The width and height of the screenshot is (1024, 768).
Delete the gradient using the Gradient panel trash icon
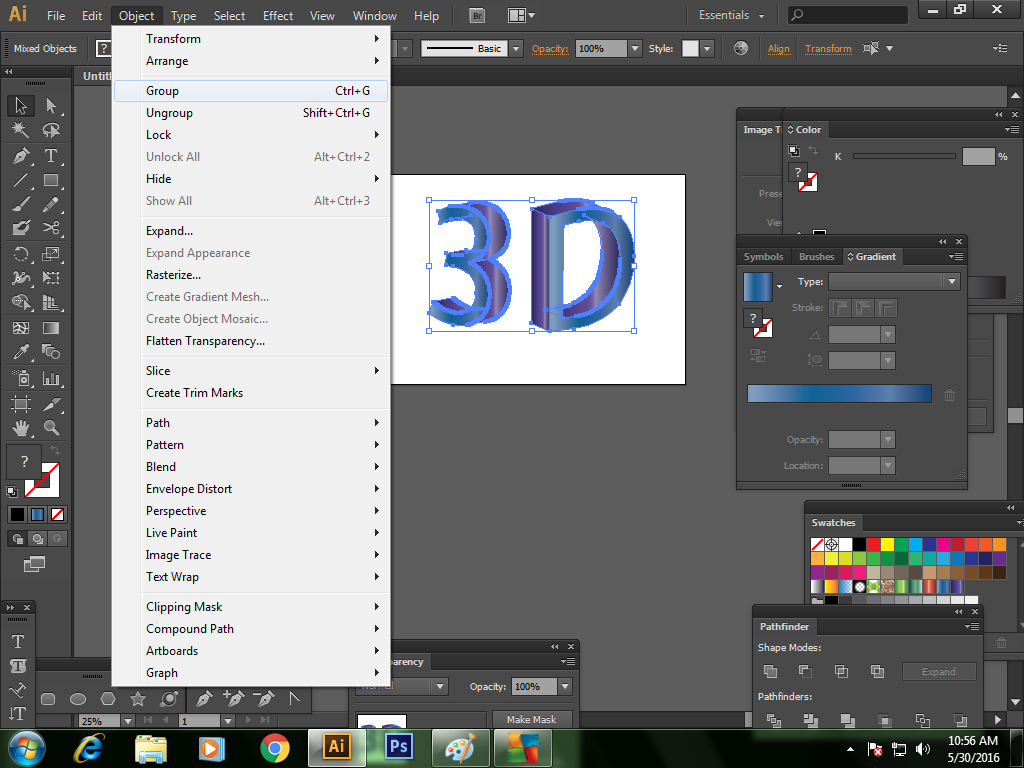click(949, 394)
